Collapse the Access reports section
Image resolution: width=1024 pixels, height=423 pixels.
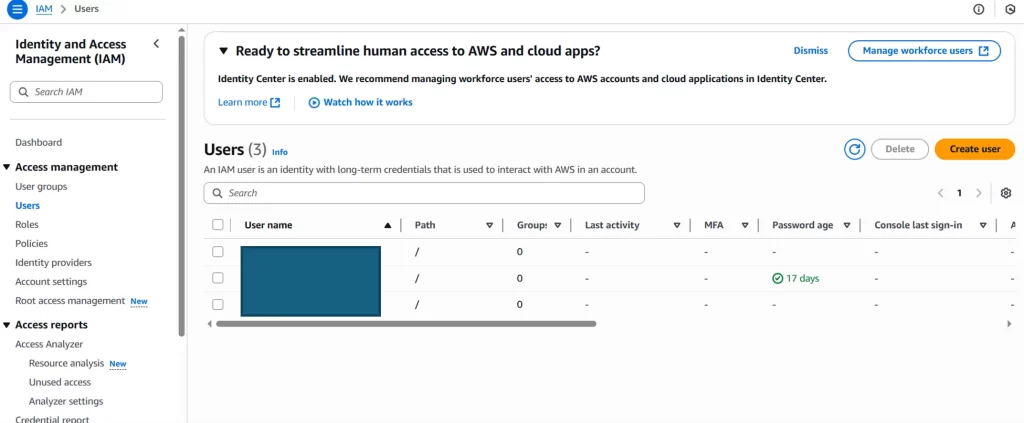7,325
